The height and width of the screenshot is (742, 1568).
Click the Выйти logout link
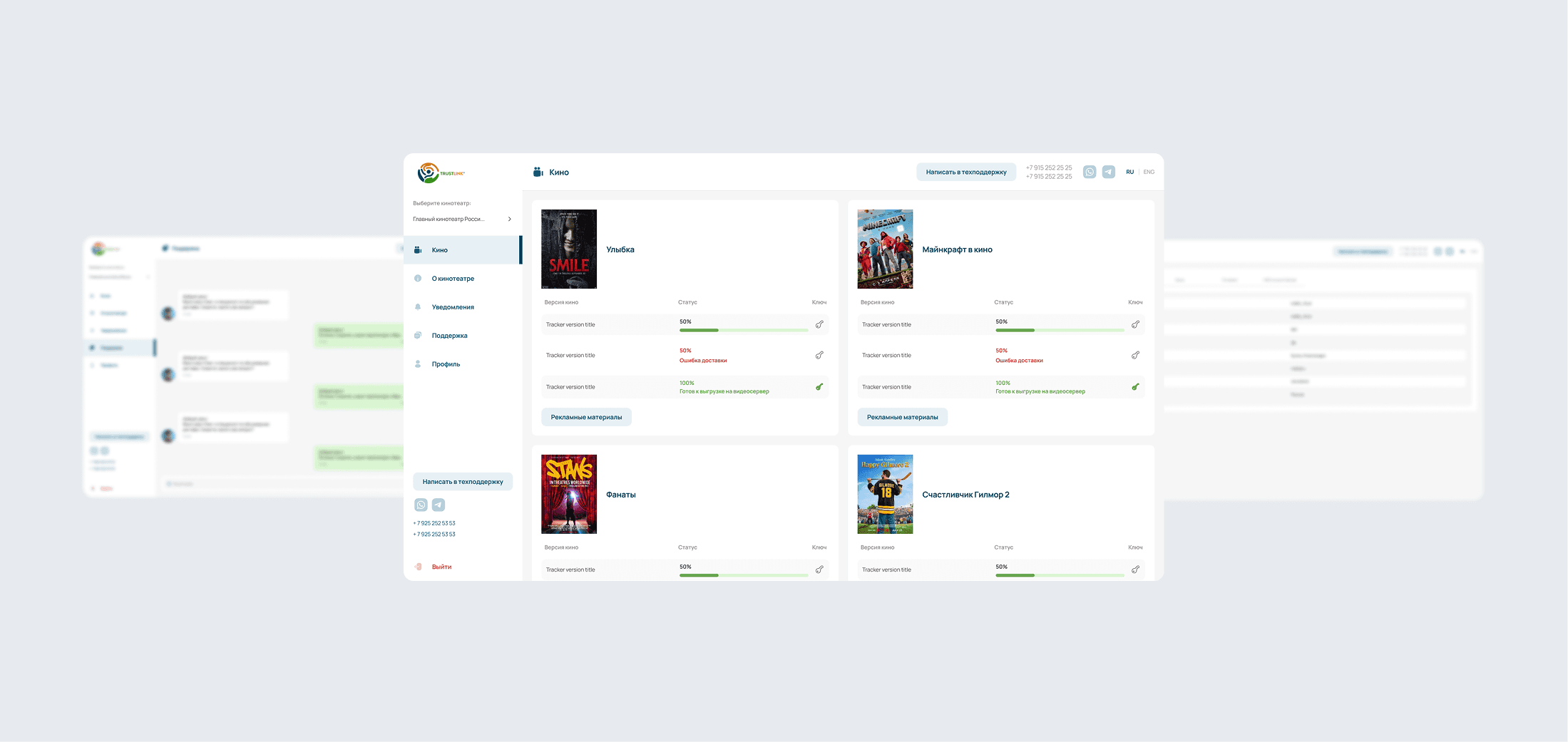(441, 567)
